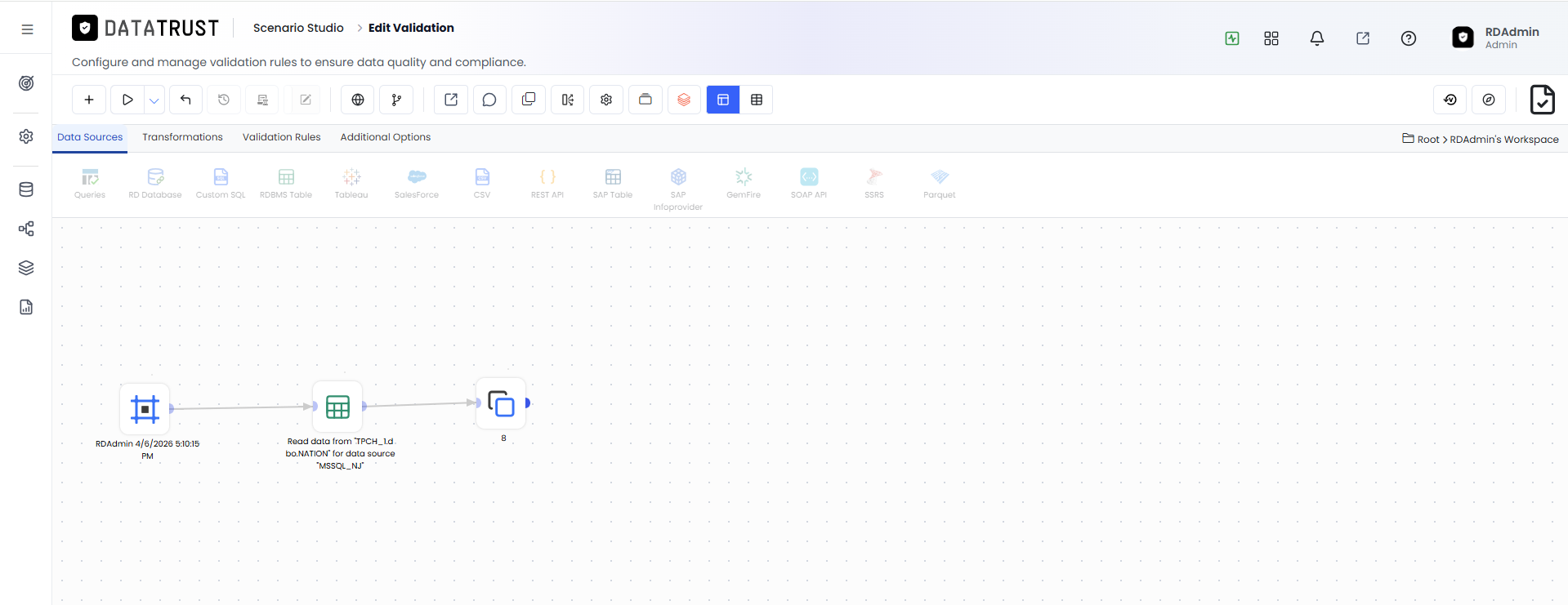
Task: Click the stacked cards toolbar icon
Action: [x=646, y=100]
